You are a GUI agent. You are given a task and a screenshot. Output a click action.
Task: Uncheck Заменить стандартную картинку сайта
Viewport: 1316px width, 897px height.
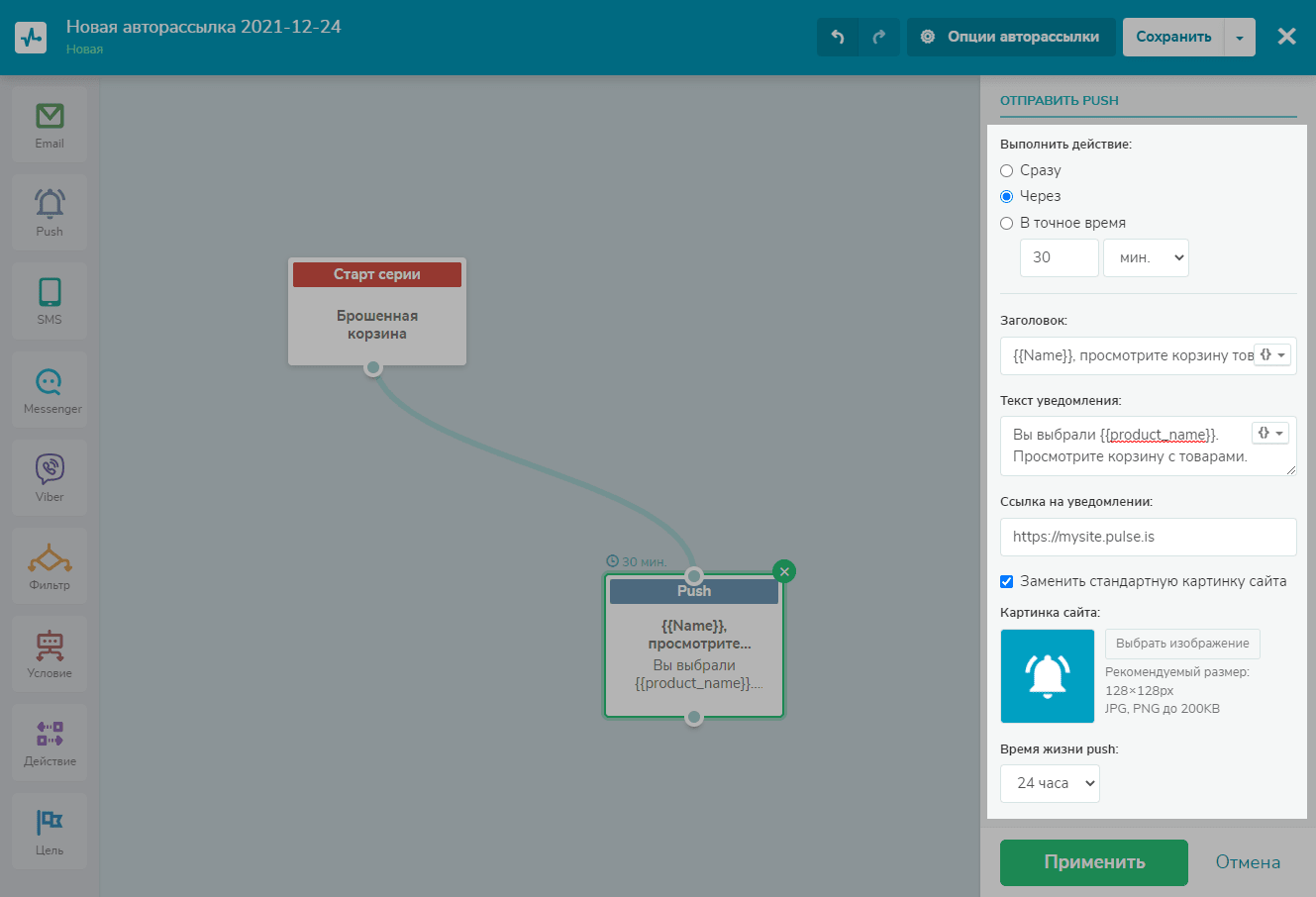click(x=1007, y=581)
